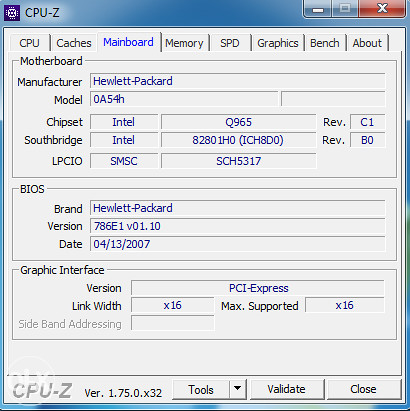This screenshot has height=411, width=410.
Task: Click the Link Width x16 value
Action: pos(173,305)
